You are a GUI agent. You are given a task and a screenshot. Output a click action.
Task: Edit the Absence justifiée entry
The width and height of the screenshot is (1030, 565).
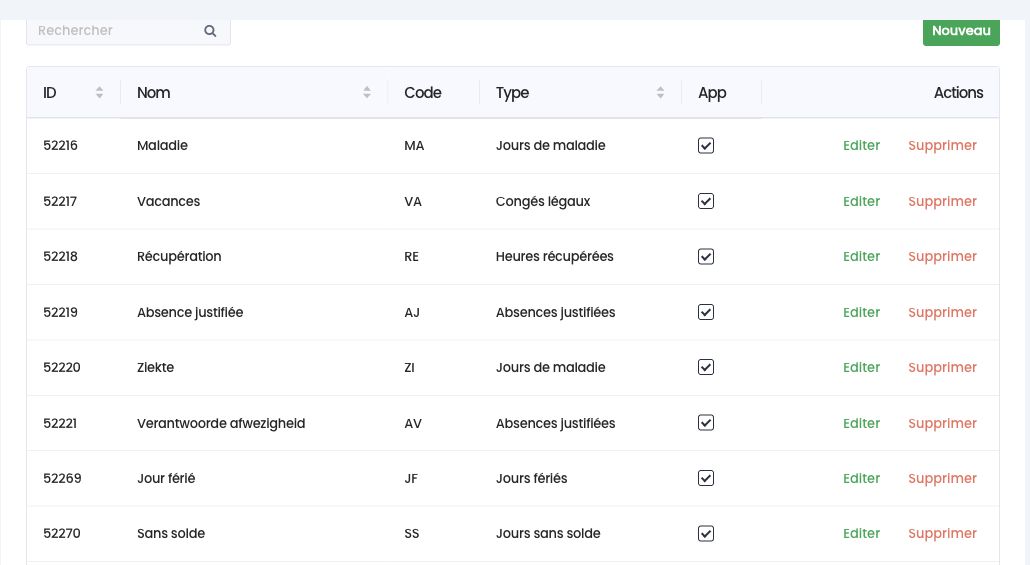pos(861,312)
